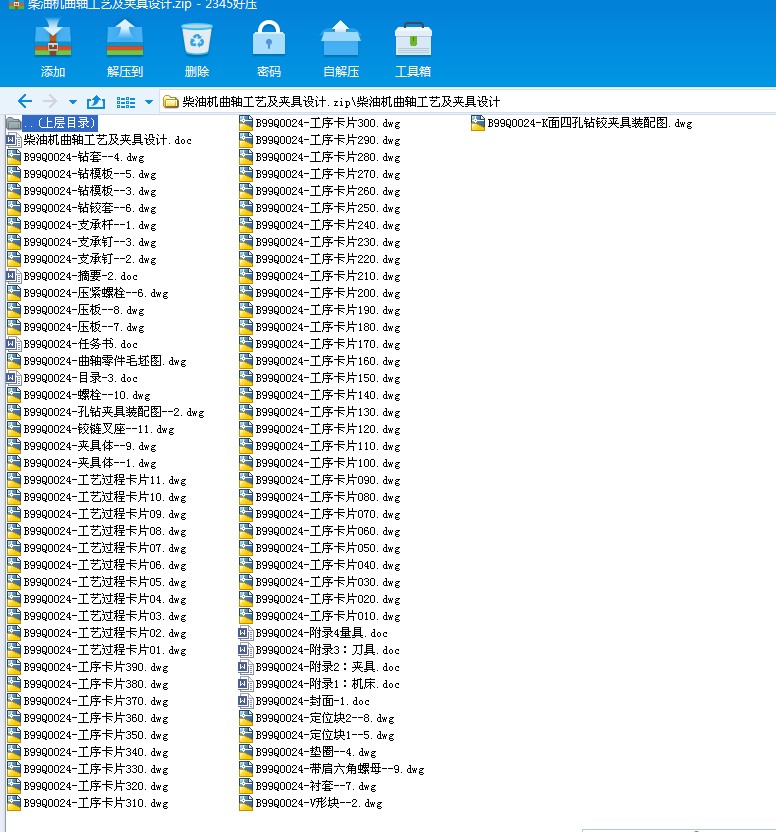Screen dimensions: 776x832
Task: Click the 删除 (Delete) recycle bin icon
Action: pos(197,39)
